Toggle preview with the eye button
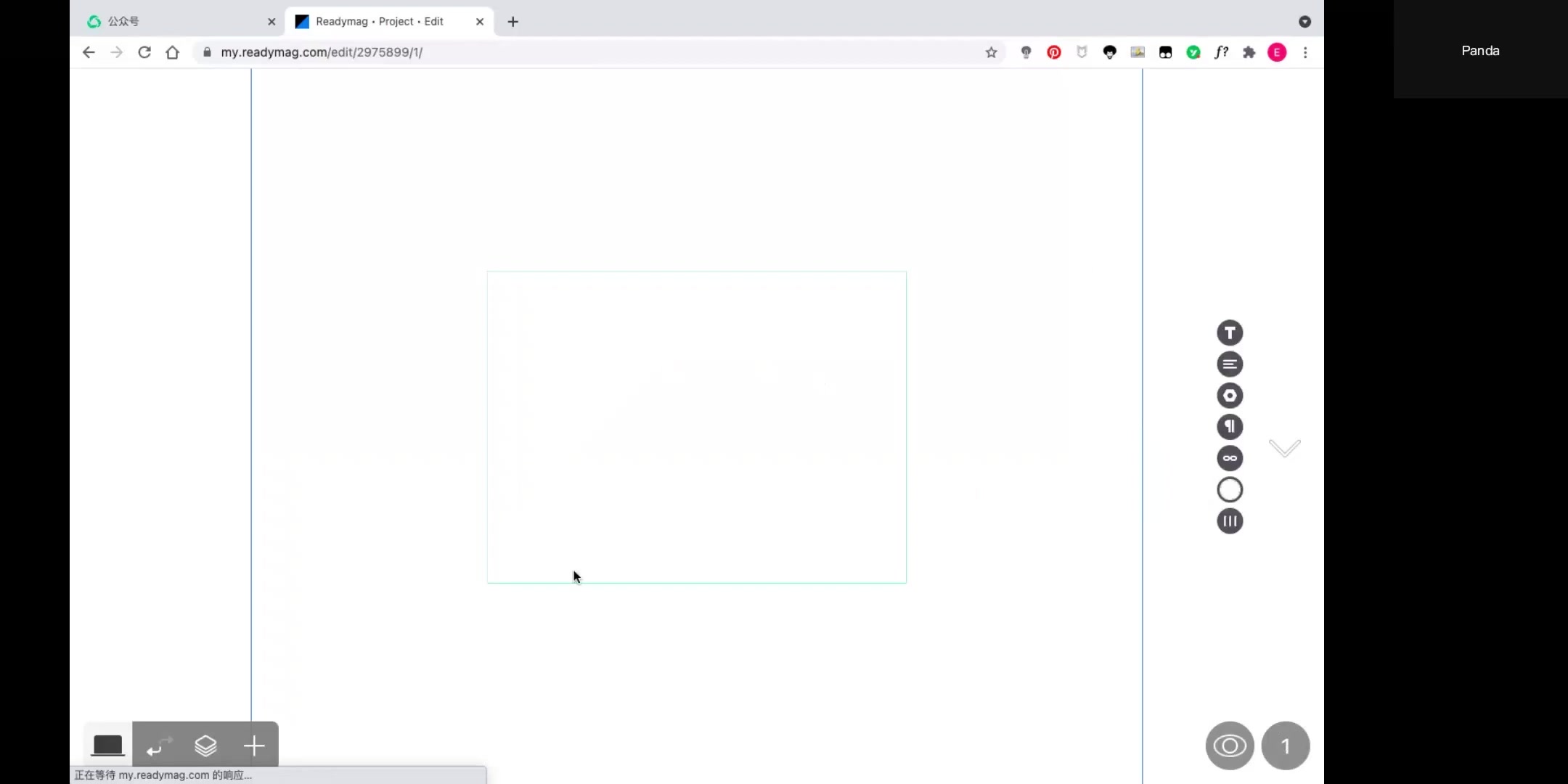1568x784 pixels. pyautogui.click(x=1228, y=746)
